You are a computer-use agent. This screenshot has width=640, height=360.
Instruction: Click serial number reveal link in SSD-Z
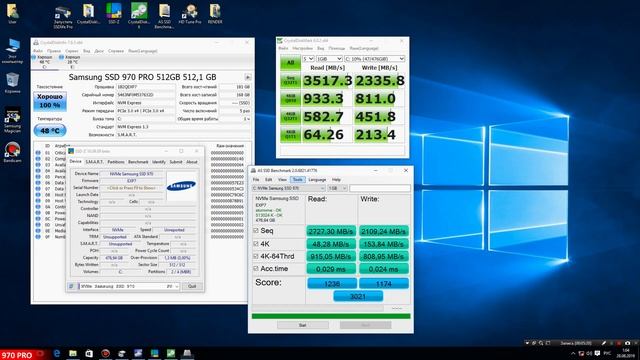[131, 188]
